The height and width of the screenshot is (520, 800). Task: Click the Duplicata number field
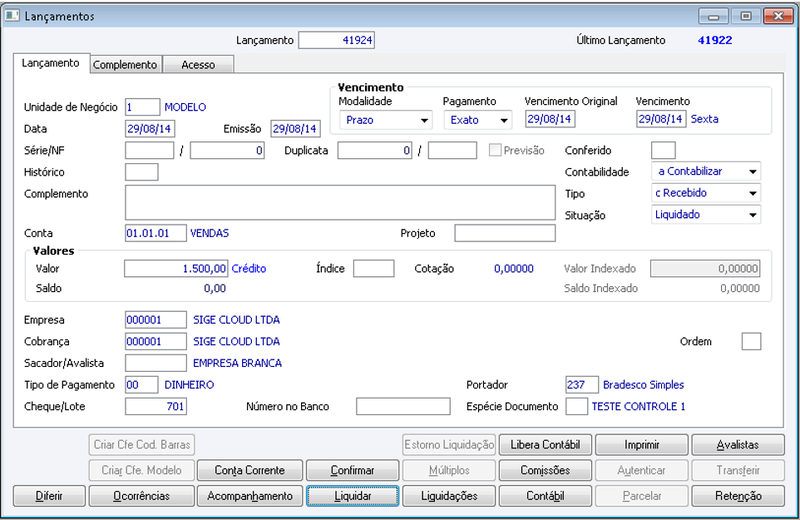374,151
